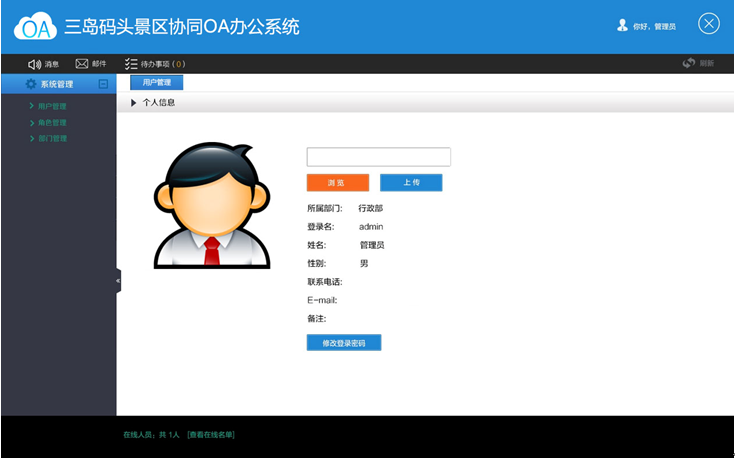
Task: Hide the sidebar using the collapse handle
Action: 117,281
